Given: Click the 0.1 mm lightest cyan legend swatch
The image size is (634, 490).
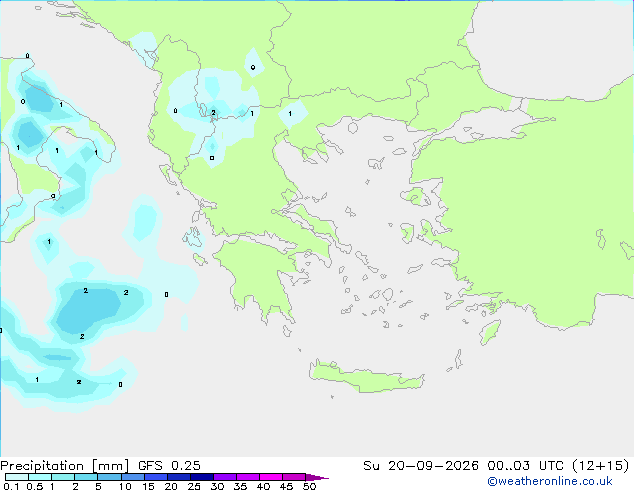Looking at the screenshot, I should tap(17, 477).
